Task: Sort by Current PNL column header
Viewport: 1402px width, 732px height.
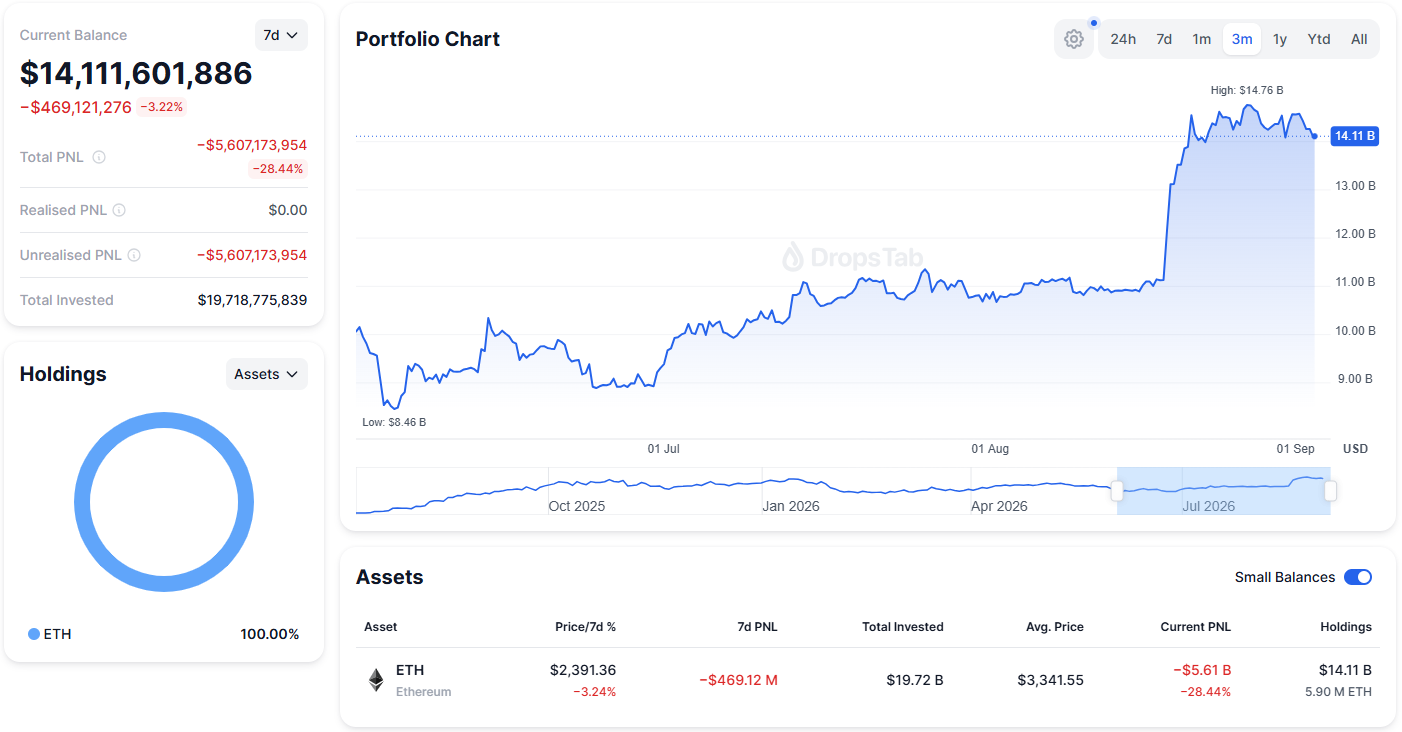Action: [1195, 627]
